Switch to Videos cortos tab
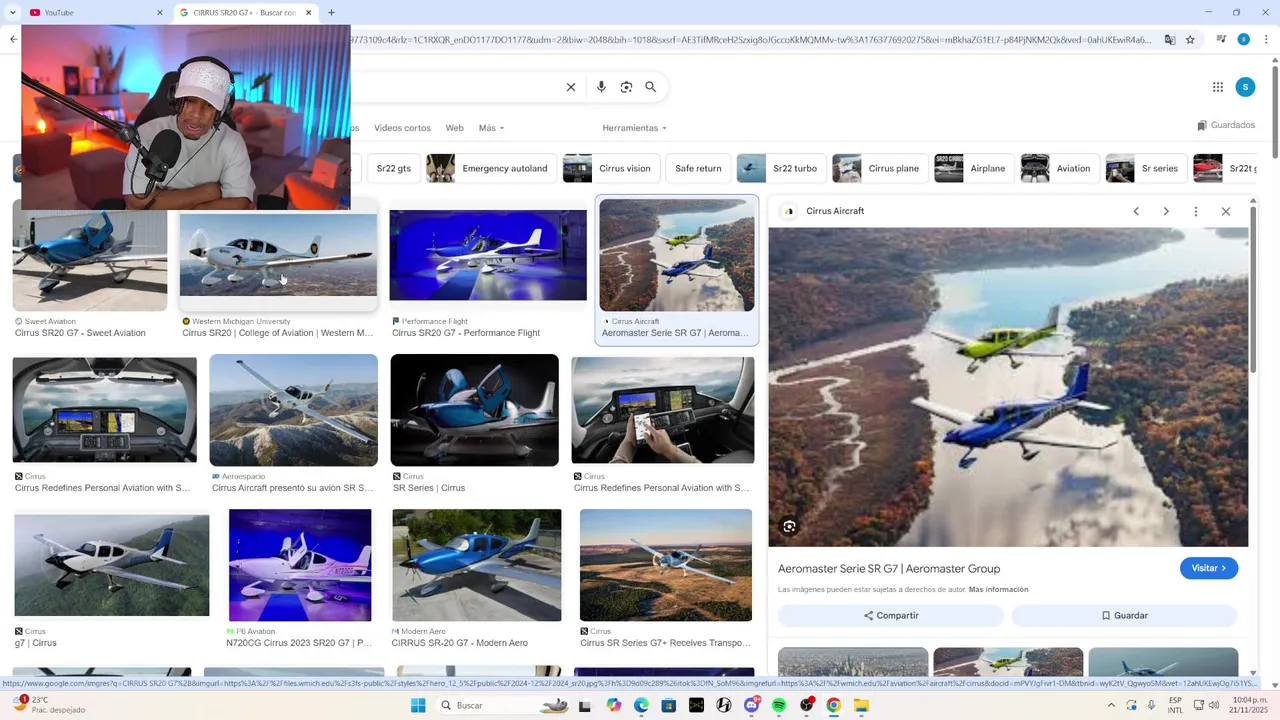The height and width of the screenshot is (720, 1280). tap(402, 128)
